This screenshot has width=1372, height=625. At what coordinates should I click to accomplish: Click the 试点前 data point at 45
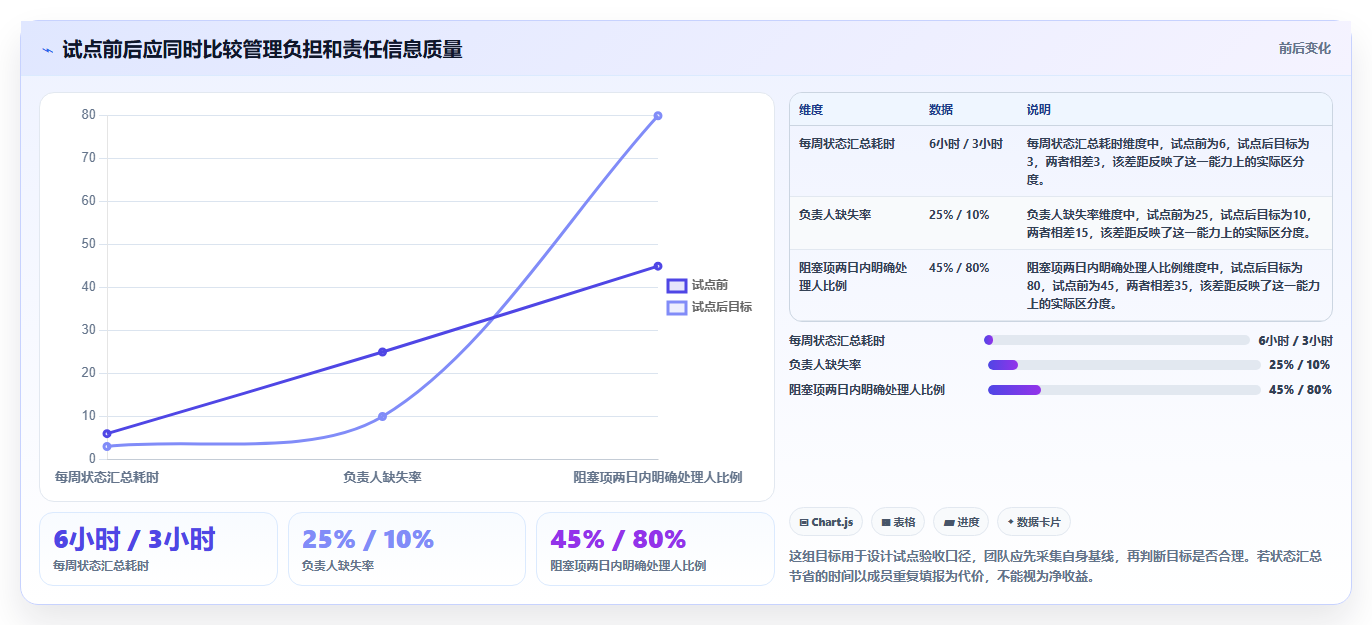(x=658, y=266)
